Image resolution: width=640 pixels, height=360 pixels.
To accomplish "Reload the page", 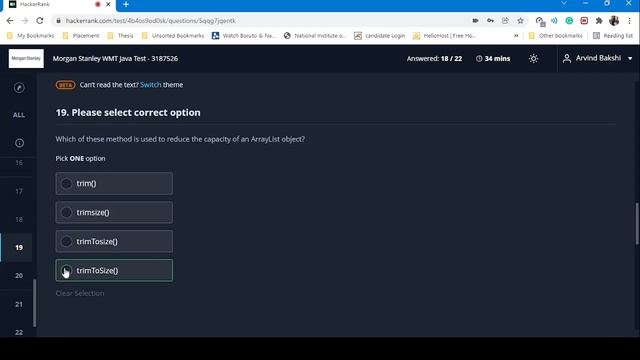I will [x=40, y=20].
